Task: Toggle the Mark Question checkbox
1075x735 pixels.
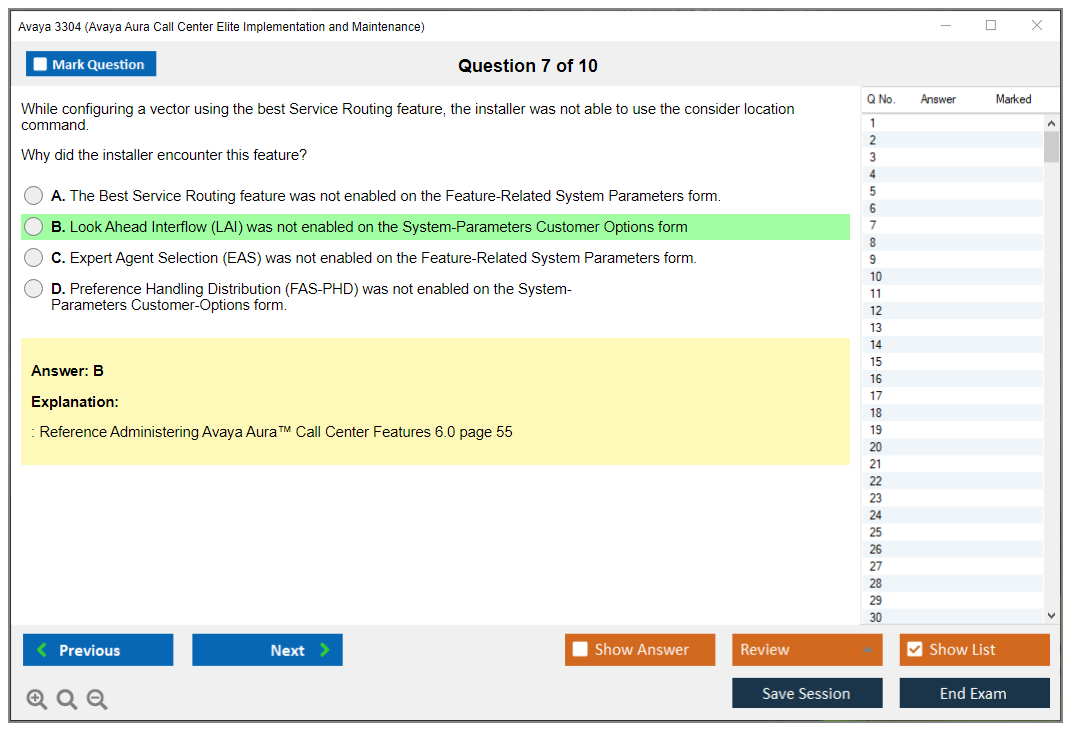Action: pyautogui.click(x=41, y=64)
